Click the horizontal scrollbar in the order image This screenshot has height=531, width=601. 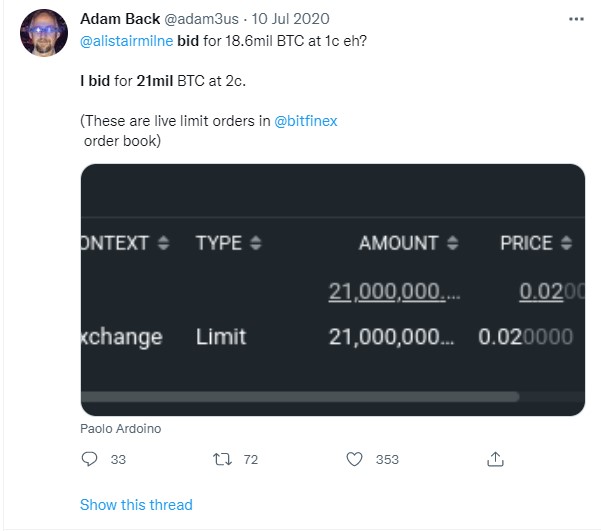point(300,397)
